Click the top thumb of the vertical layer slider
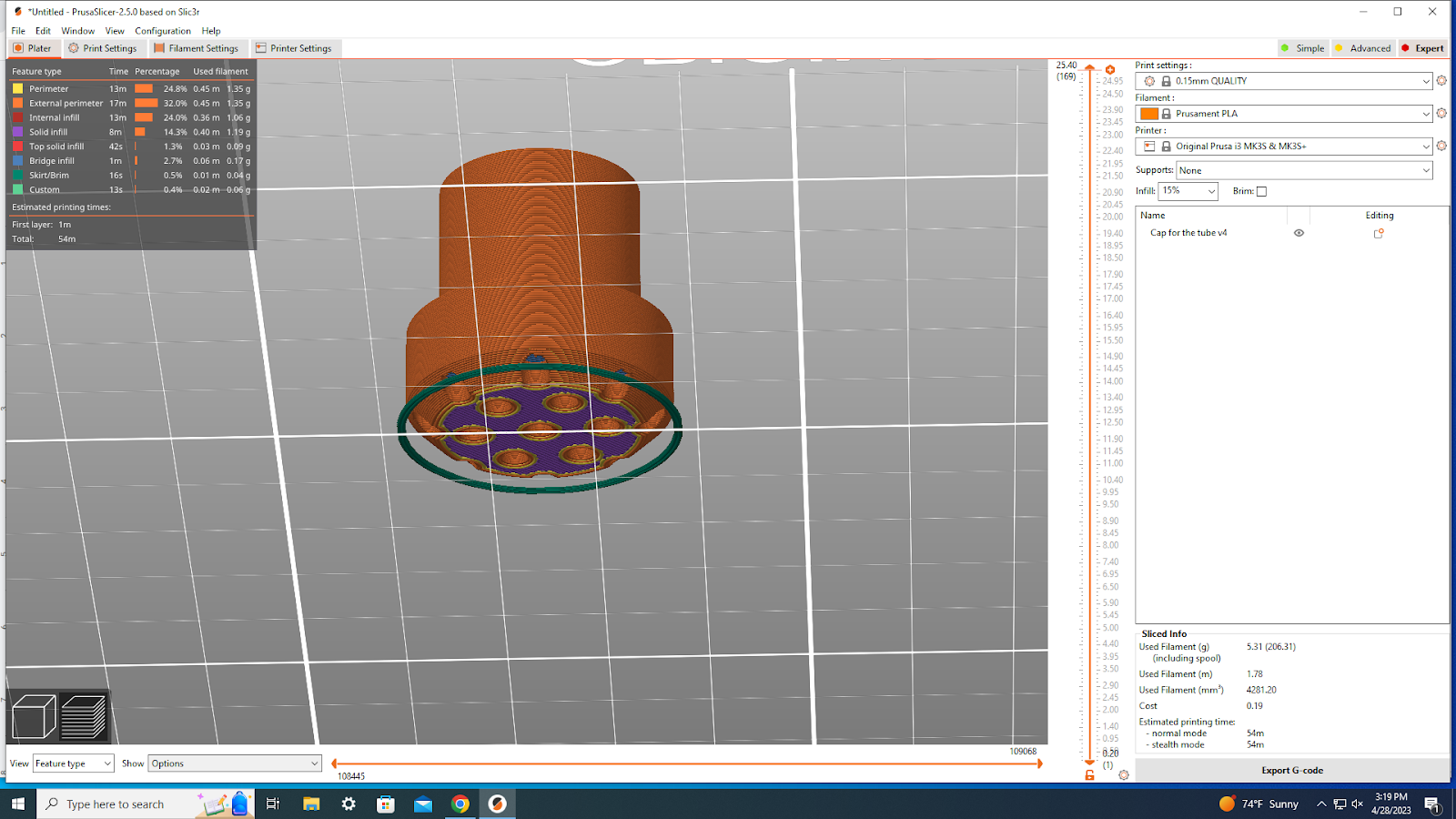The image size is (1456, 819). (x=1089, y=68)
